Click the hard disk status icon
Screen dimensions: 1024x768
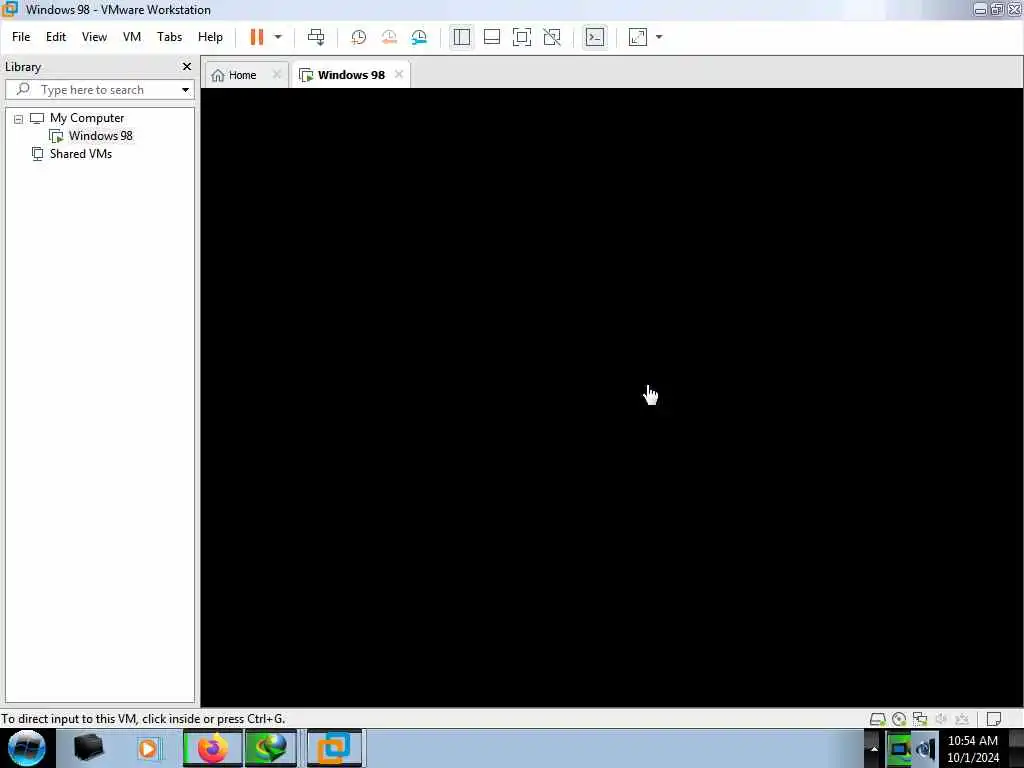[x=878, y=719]
